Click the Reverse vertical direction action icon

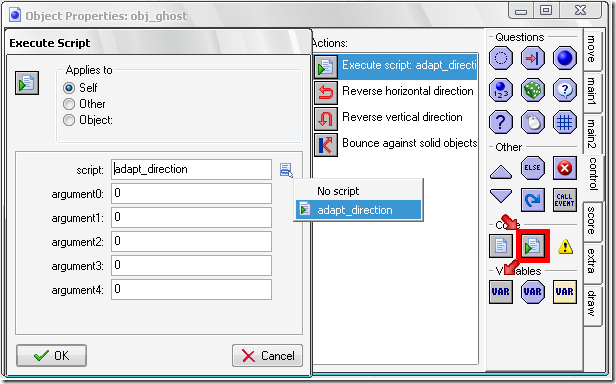point(326,119)
